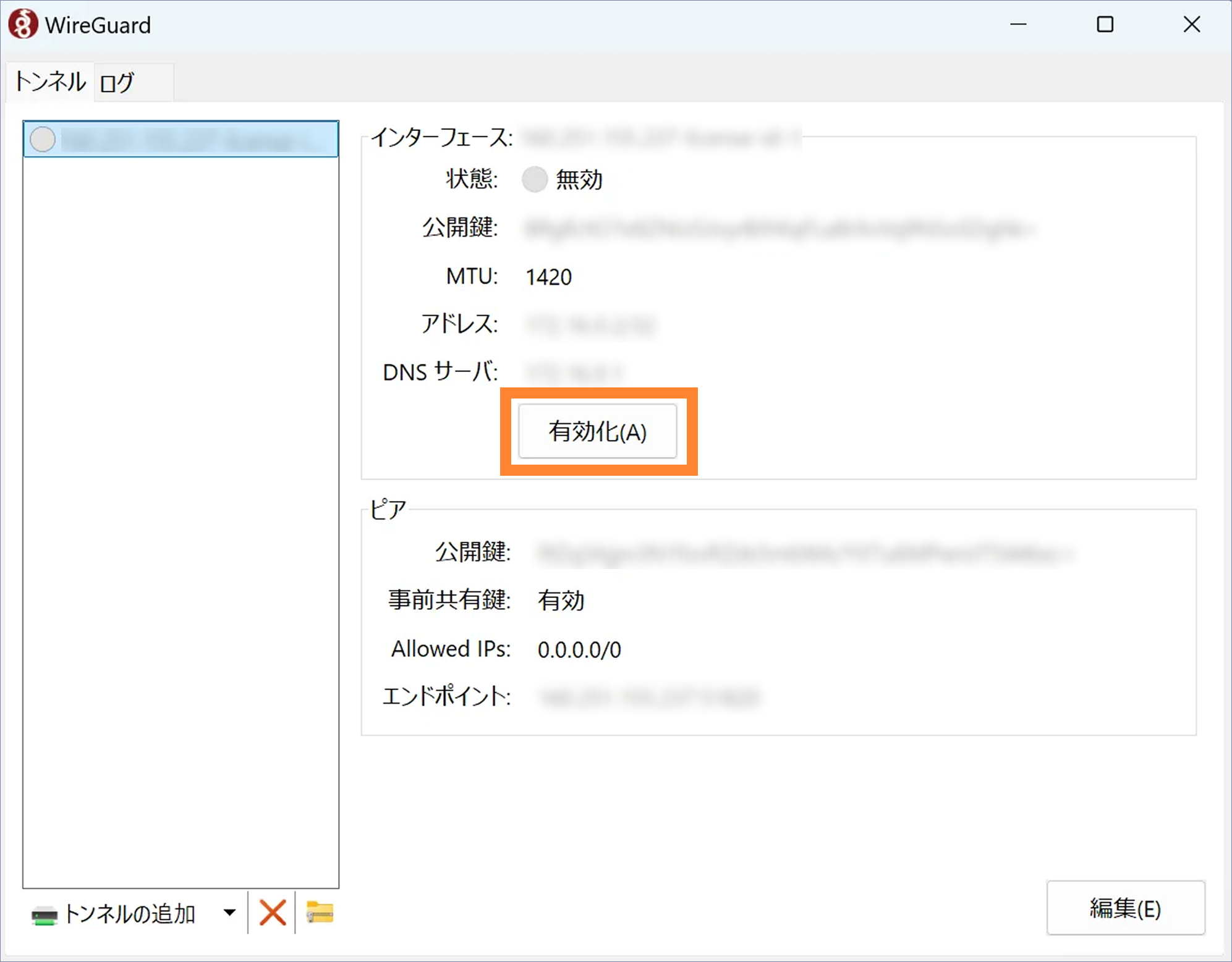
Task: Click the grey status circle in tunnel list
Action: click(43, 139)
